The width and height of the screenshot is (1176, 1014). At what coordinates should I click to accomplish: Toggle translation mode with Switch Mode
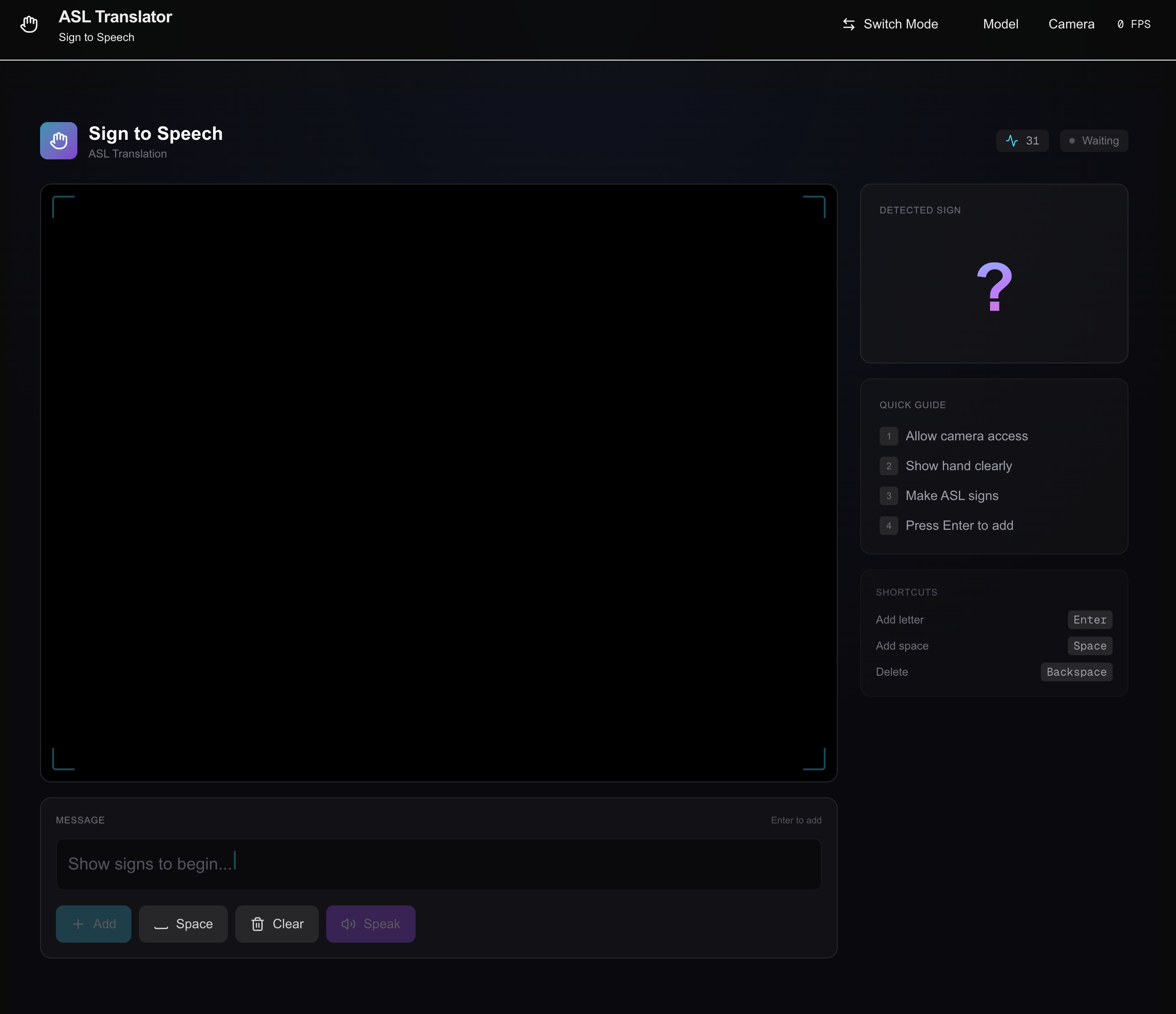tap(900, 24)
